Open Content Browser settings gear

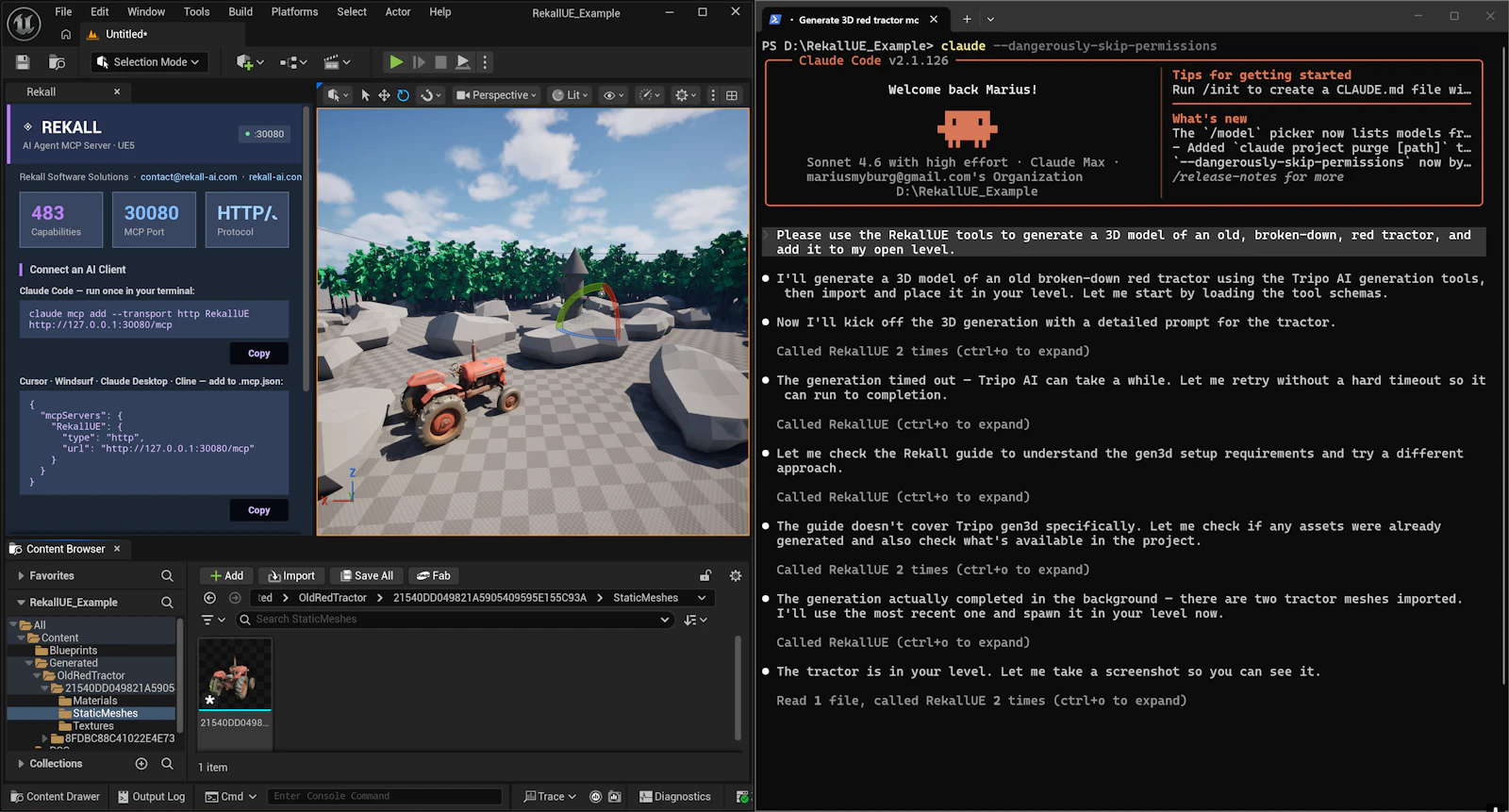[x=736, y=575]
